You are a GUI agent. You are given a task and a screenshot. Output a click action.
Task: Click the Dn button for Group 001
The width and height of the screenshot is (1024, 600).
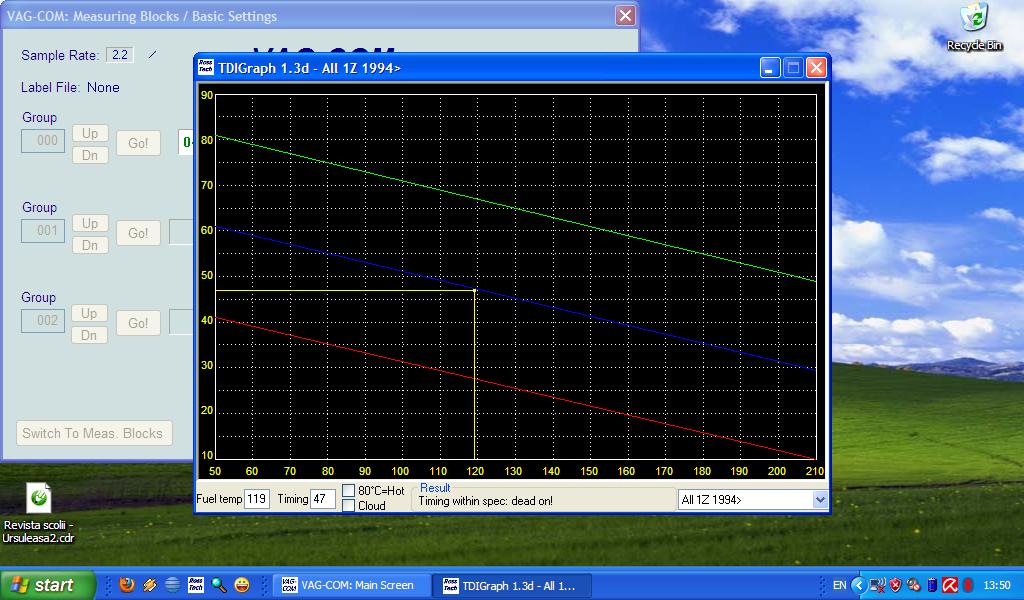[x=90, y=245]
